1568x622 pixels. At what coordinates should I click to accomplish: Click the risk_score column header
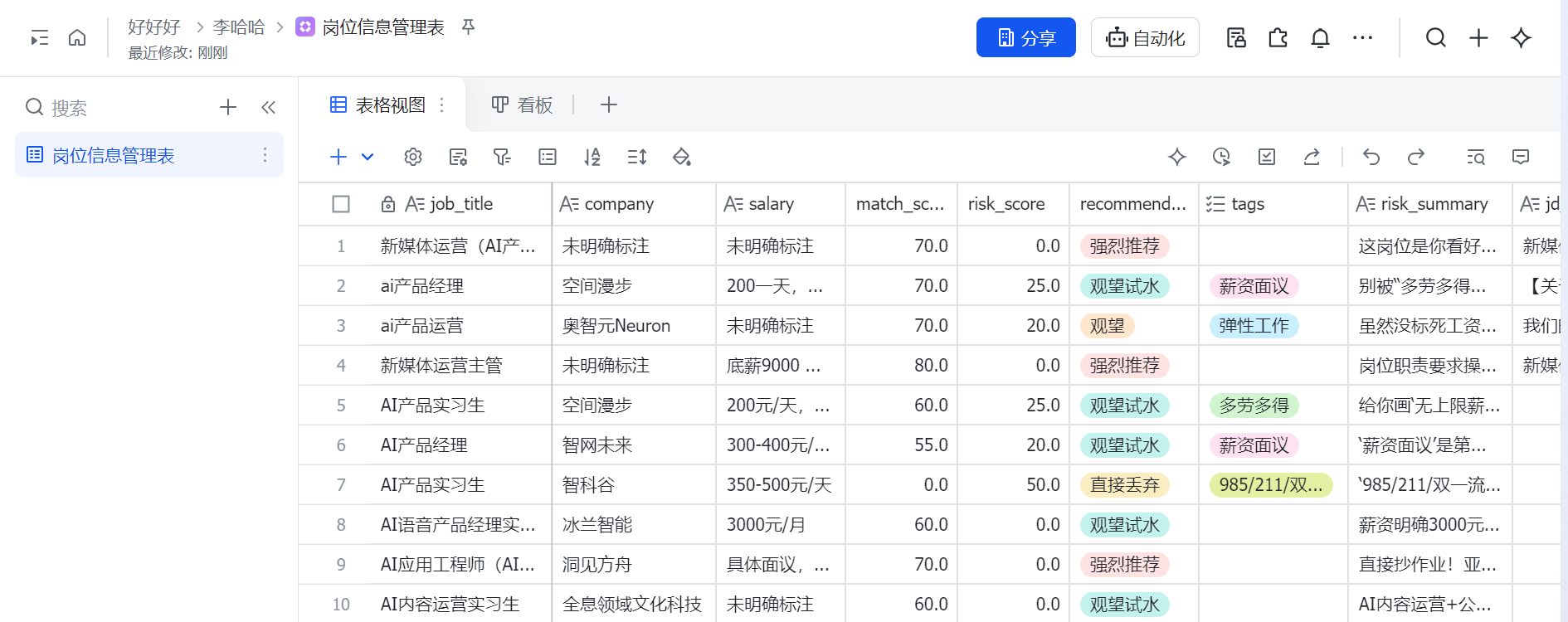coord(1013,204)
